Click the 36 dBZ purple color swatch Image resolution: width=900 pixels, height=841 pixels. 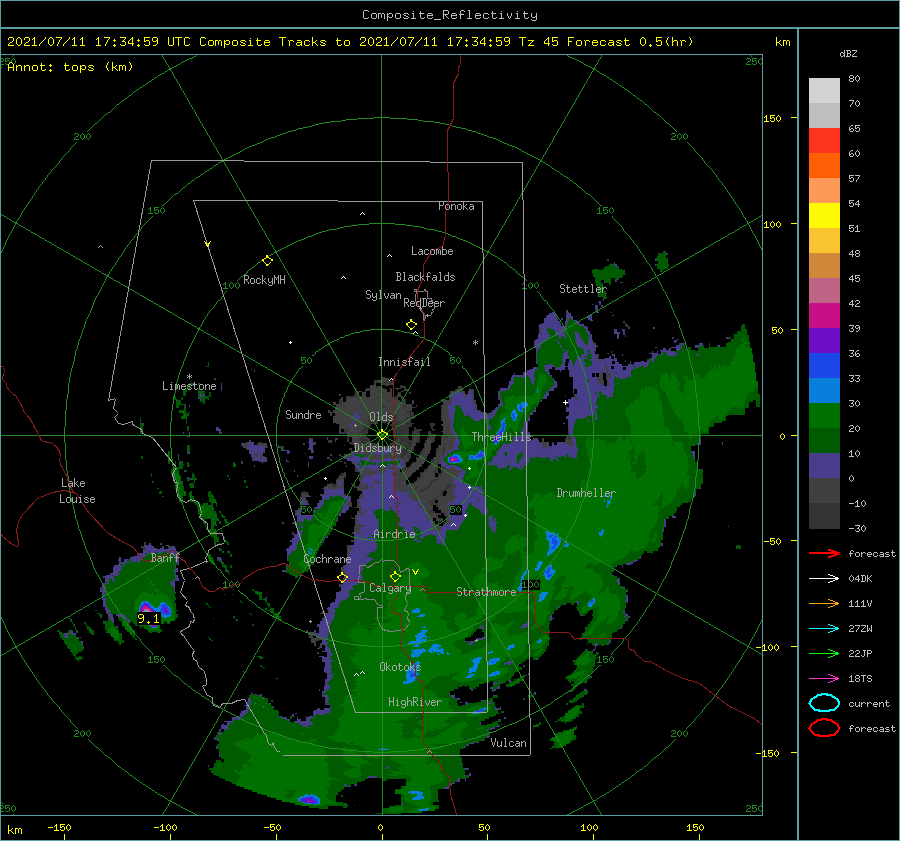824,340
